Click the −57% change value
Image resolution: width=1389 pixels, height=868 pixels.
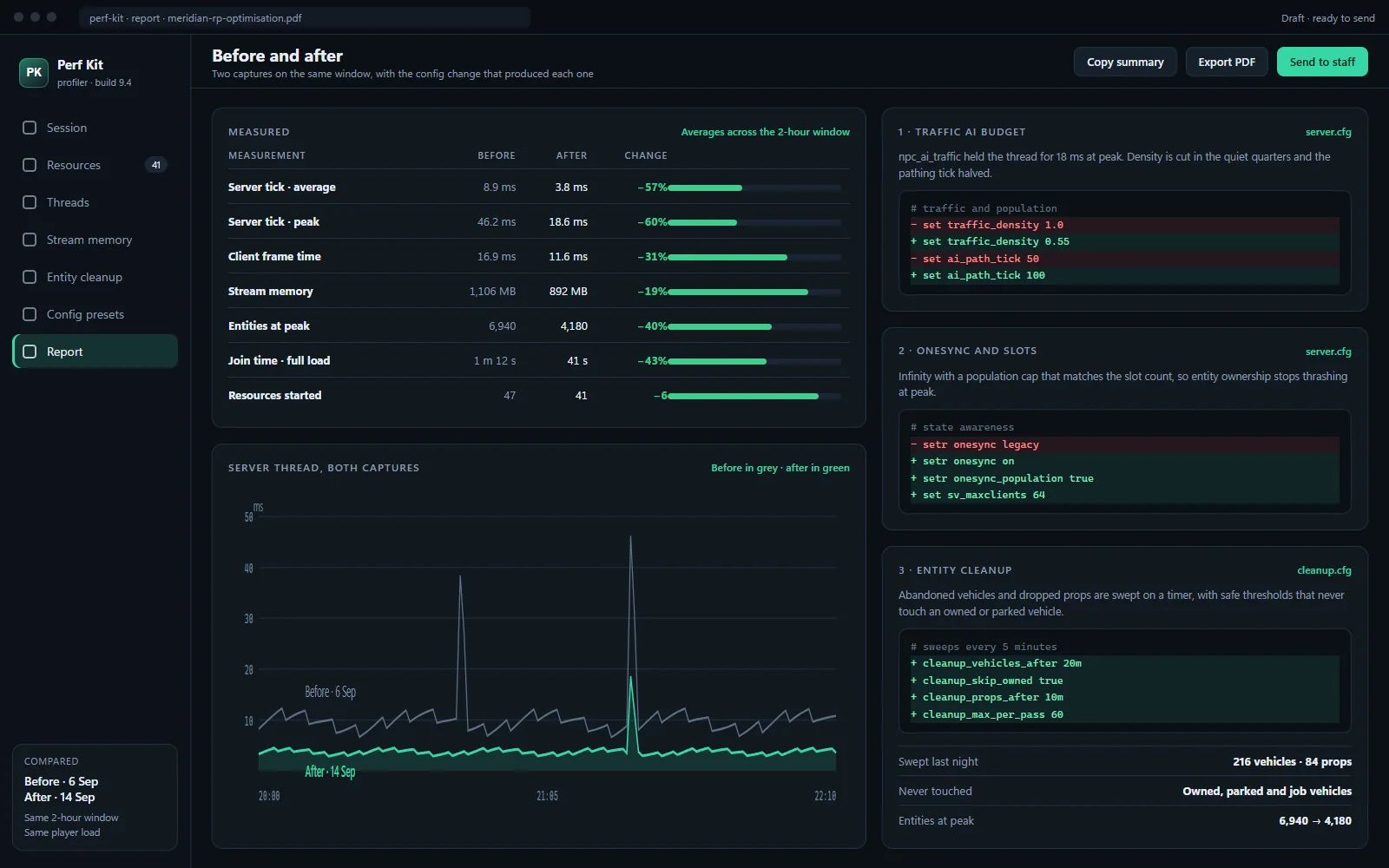click(x=652, y=187)
